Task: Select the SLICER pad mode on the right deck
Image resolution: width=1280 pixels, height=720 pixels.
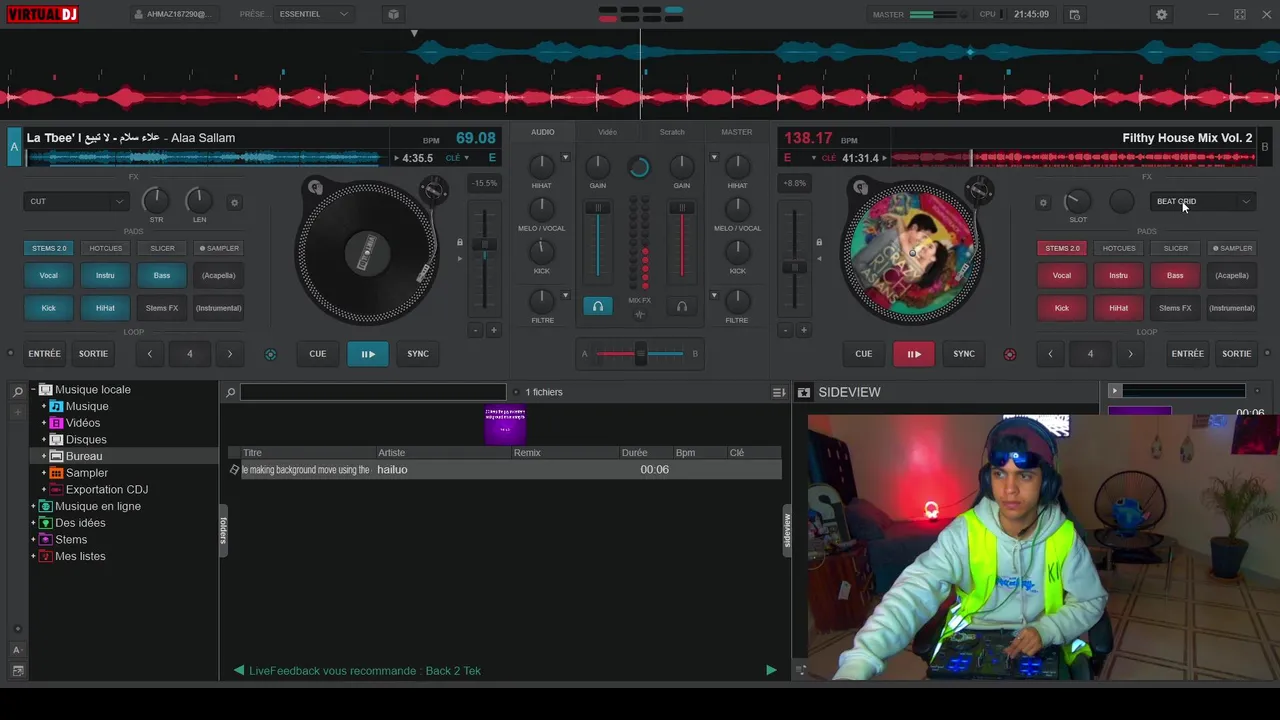Action: coord(1176,248)
